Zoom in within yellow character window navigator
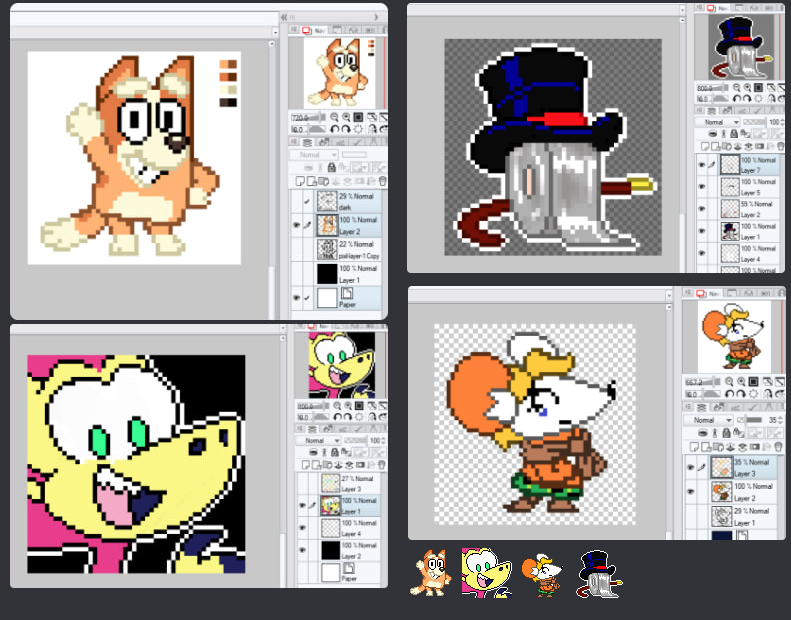 (x=349, y=406)
